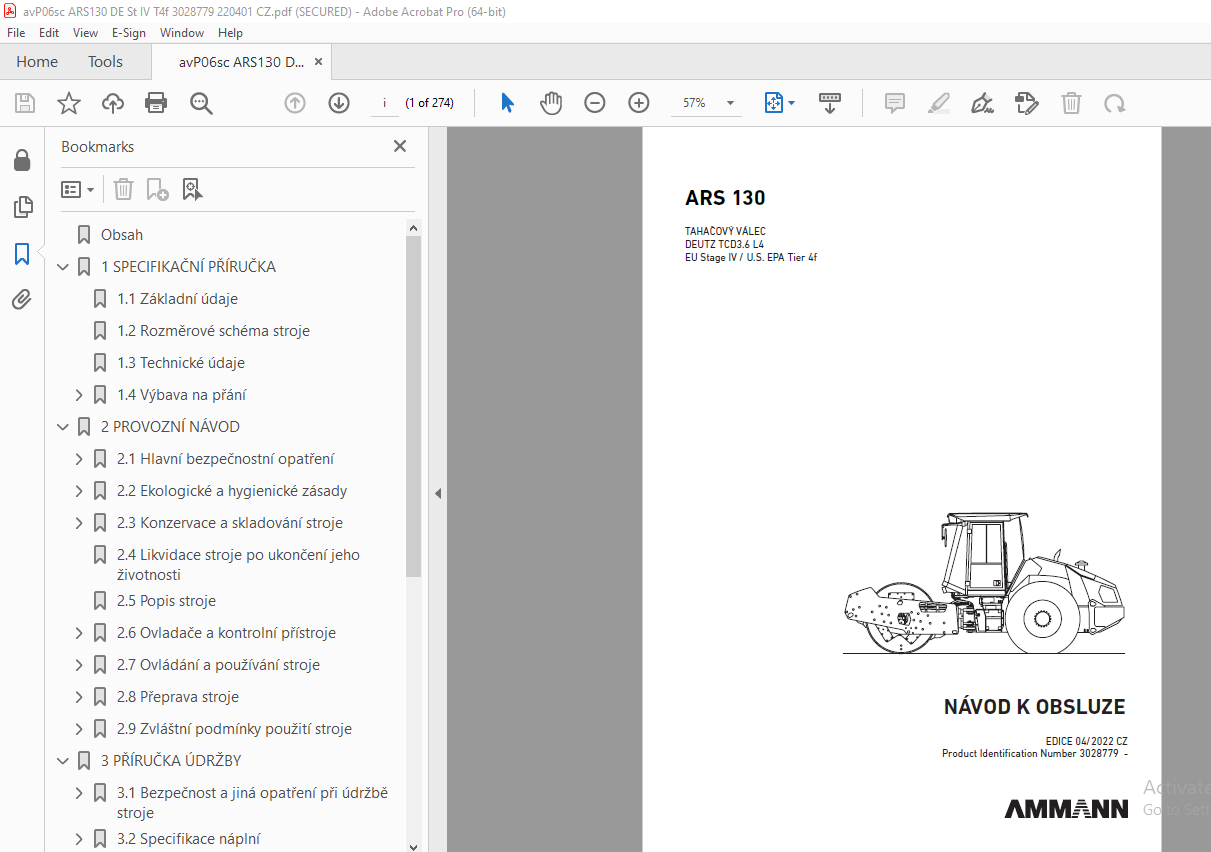Add a comment with the note icon
This screenshot has height=852, width=1211.
click(895, 103)
